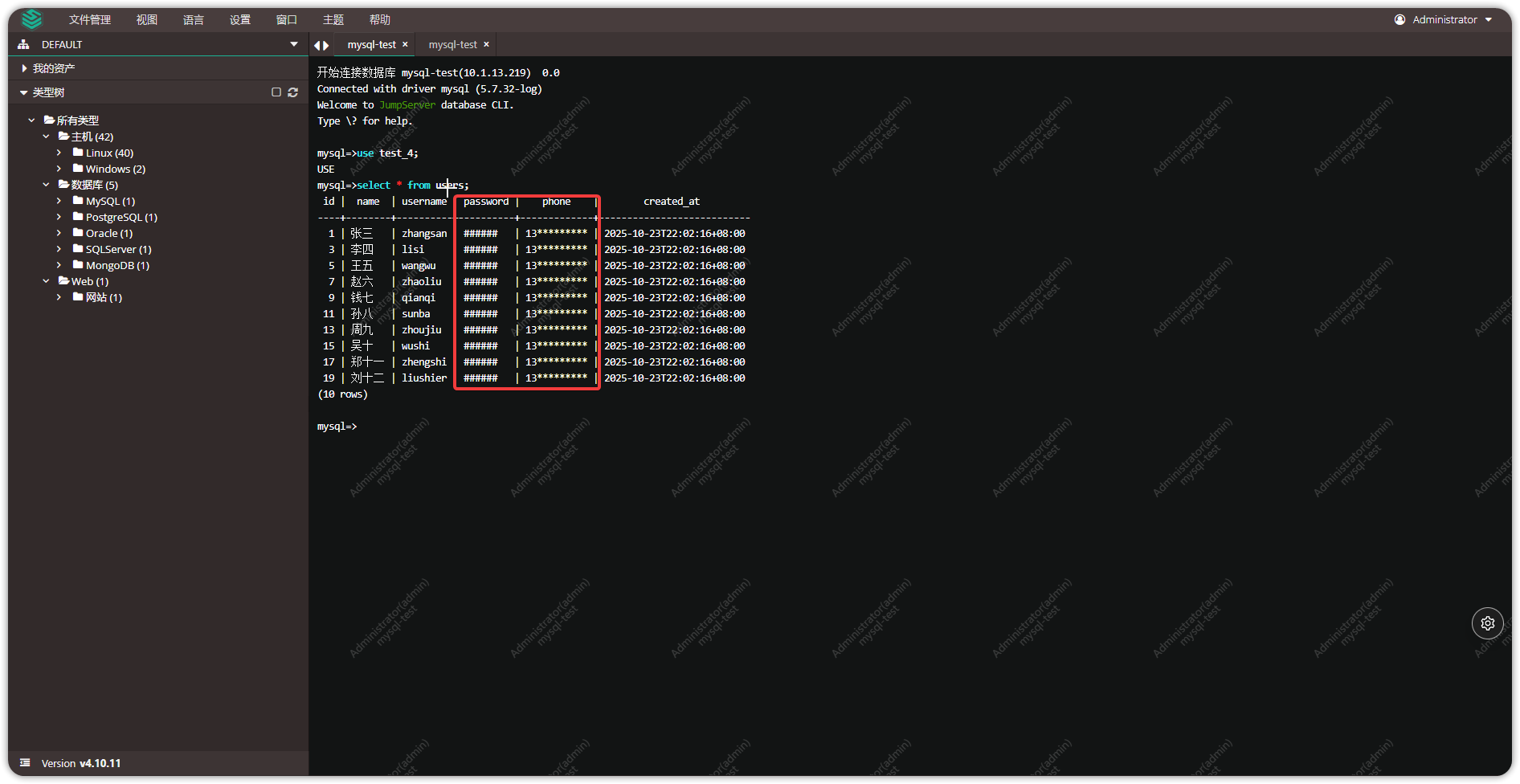Image resolution: width=1520 pixels, height=784 pixels.
Task: Toggle the checkbox in 类型树 header
Action: [276, 92]
